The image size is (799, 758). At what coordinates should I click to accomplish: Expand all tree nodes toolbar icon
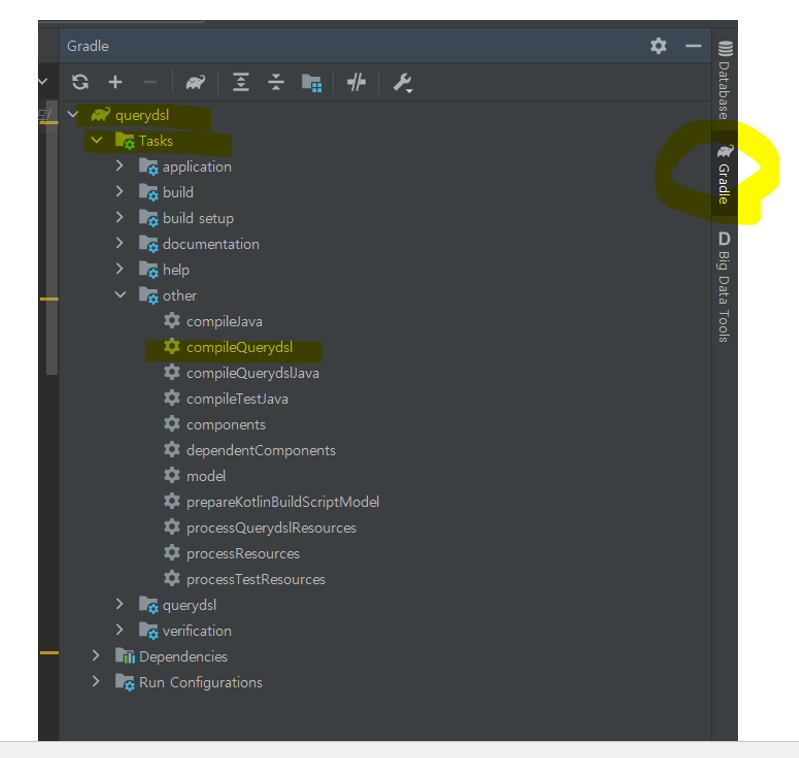241,82
